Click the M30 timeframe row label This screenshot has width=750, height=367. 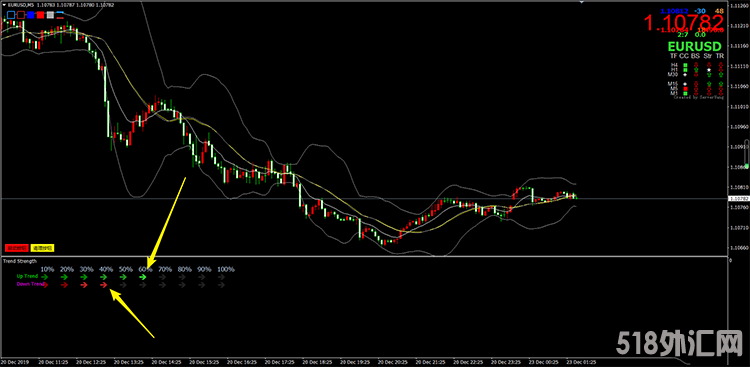[673, 75]
